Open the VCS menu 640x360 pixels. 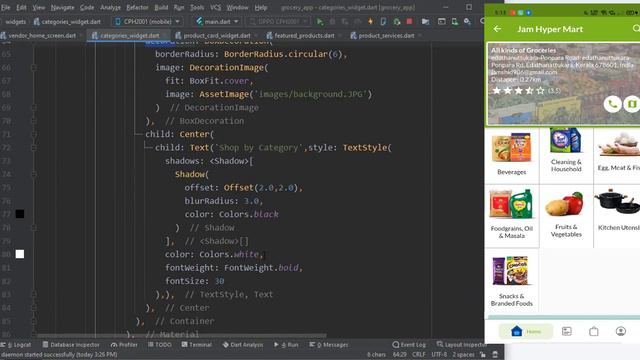coord(215,7)
